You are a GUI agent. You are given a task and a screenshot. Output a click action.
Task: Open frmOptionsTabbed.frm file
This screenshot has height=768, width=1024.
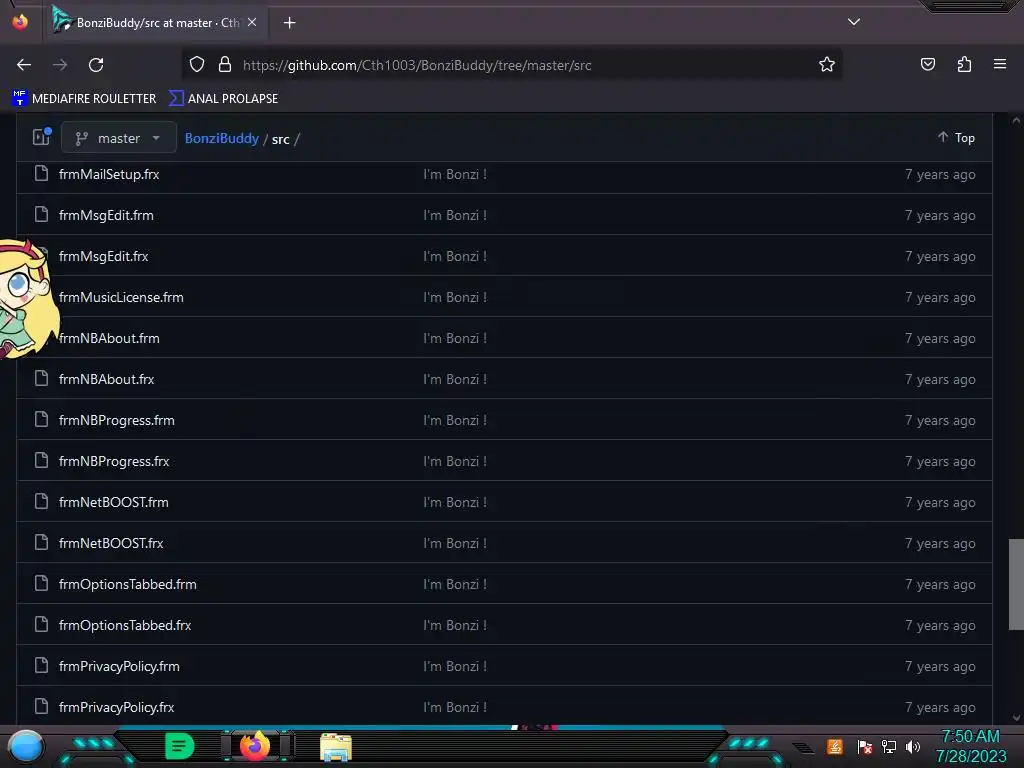click(128, 584)
